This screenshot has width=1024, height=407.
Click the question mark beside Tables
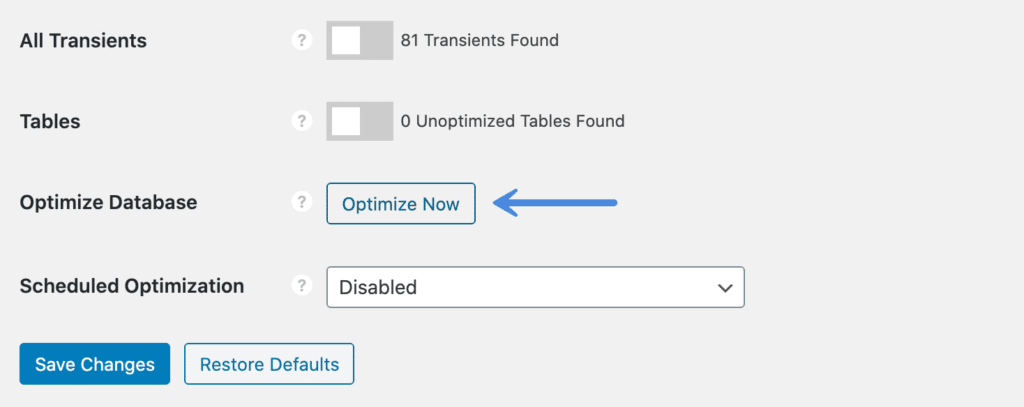[x=301, y=121]
